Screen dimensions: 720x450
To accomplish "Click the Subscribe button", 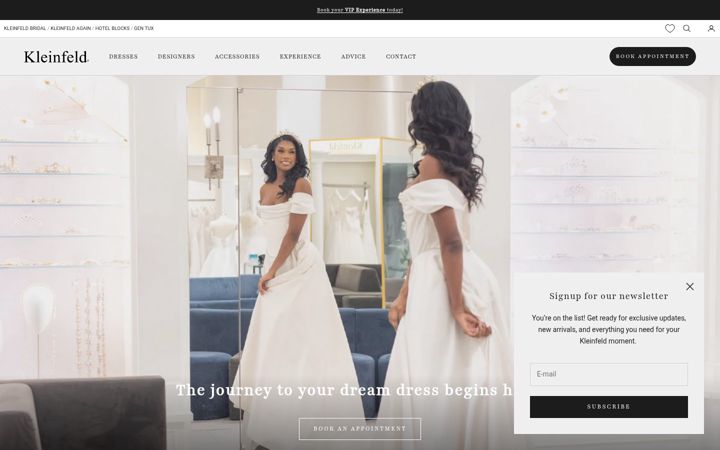I will [x=608, y=407].
